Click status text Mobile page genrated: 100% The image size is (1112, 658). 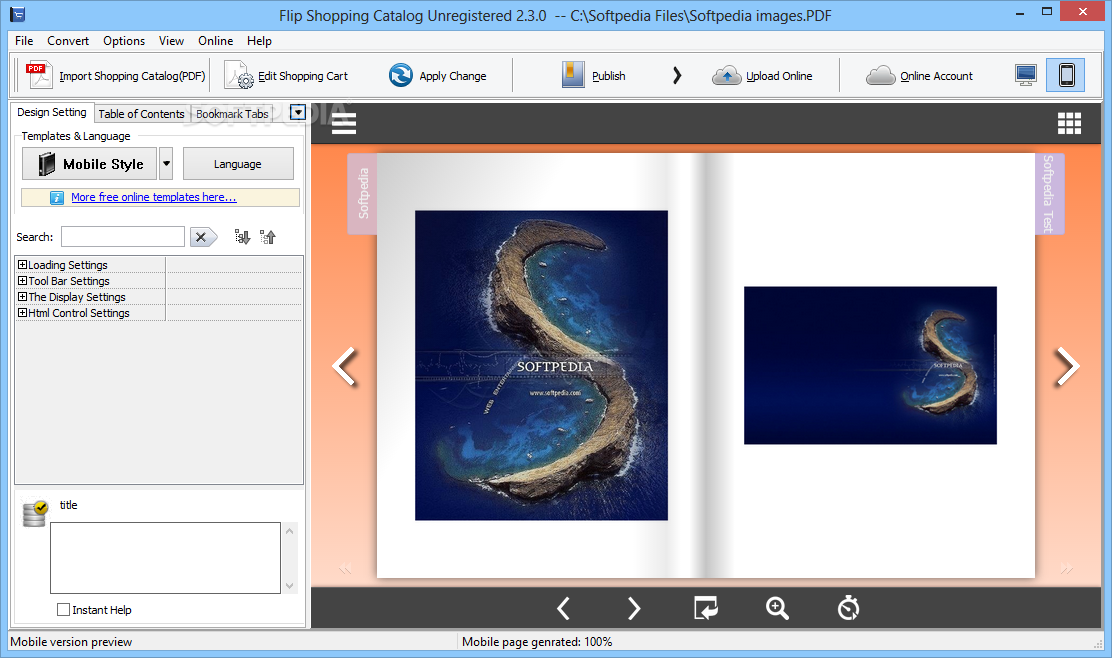[x=537, y=642]
